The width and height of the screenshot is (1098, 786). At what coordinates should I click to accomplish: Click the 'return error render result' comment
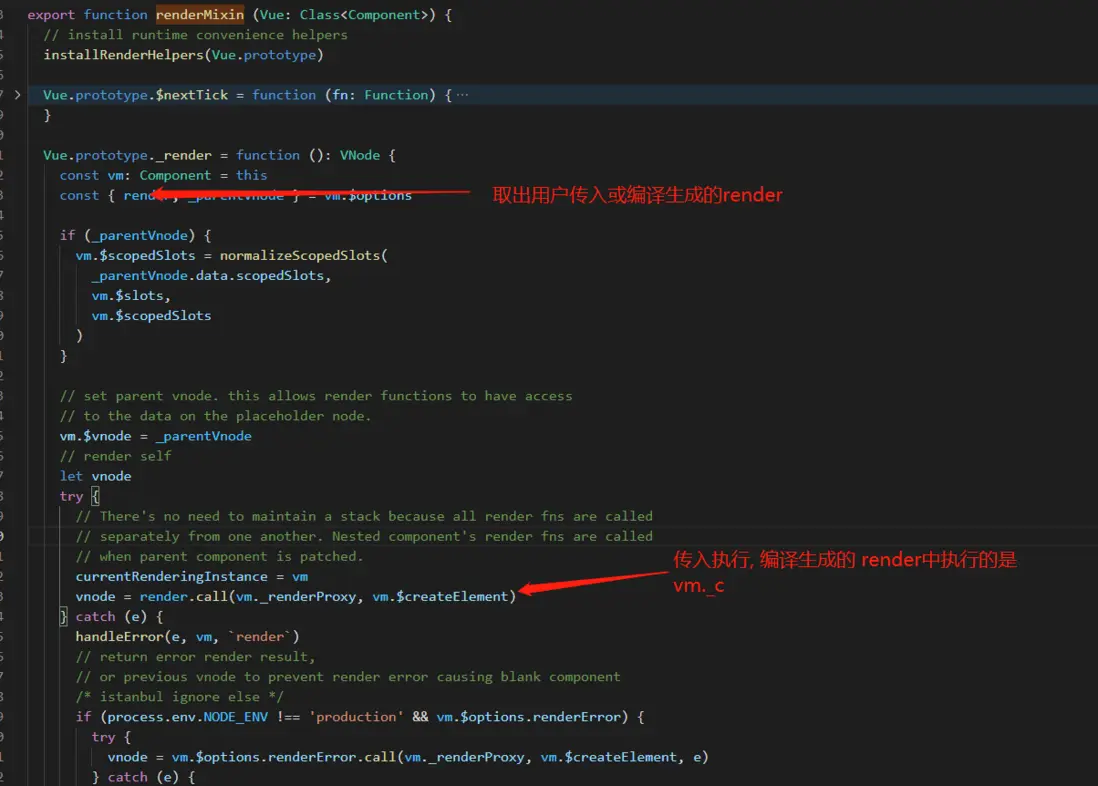click(195, 657)
